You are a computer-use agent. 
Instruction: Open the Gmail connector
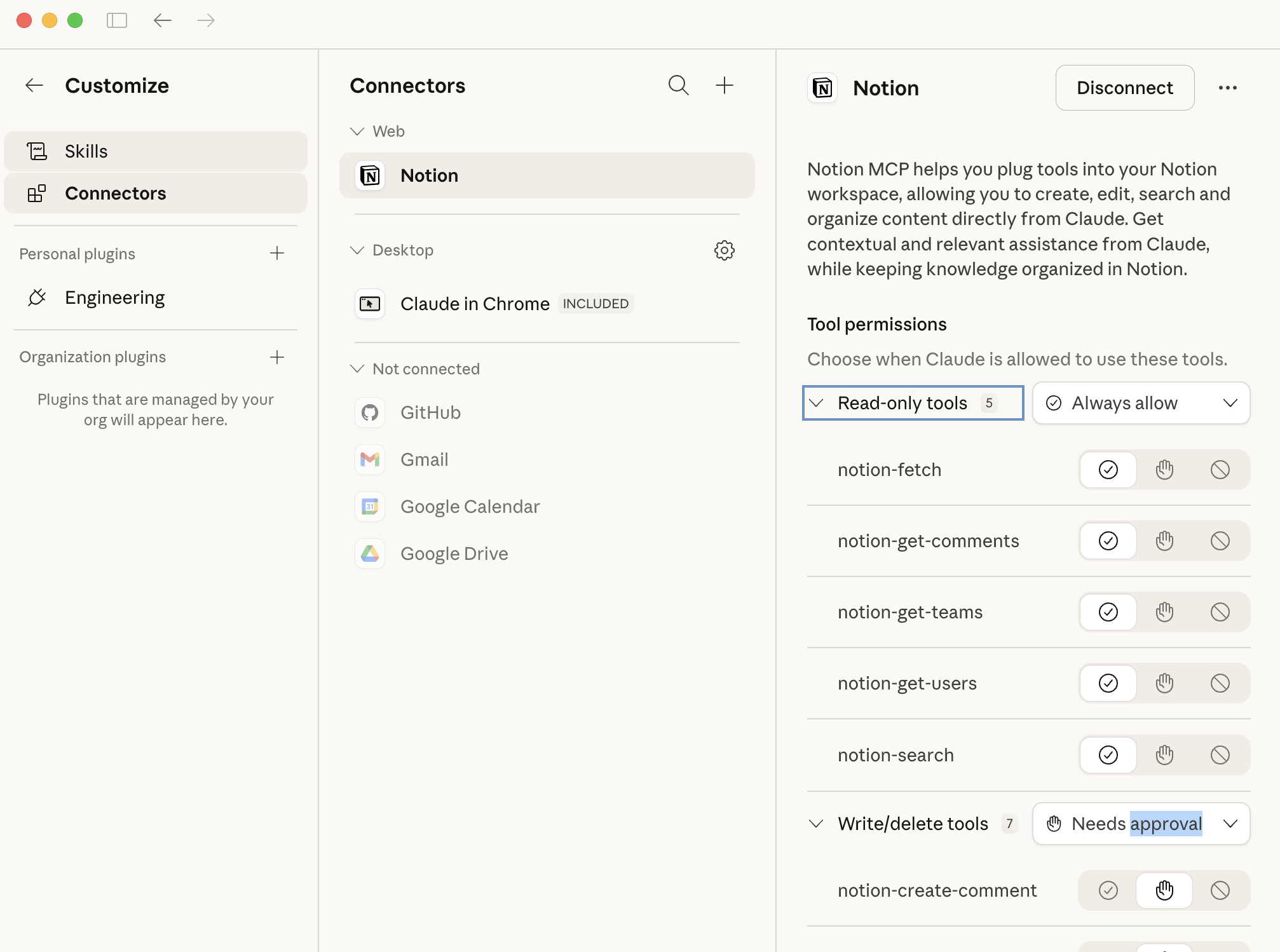tap(547, 459)
